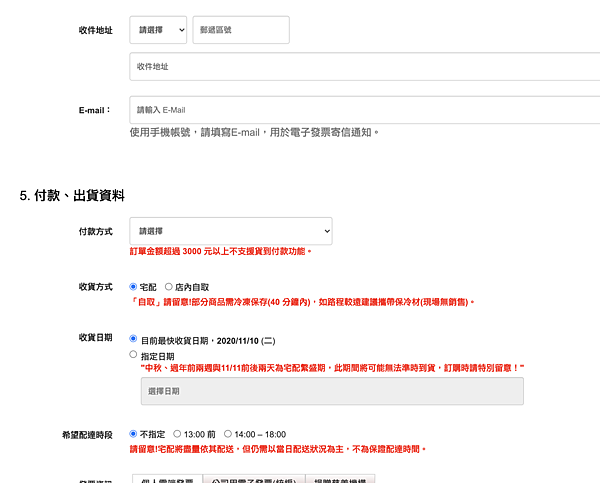Focus the wide 收件地址 street address box
The image size is (600, 483).
pos(365,67)
